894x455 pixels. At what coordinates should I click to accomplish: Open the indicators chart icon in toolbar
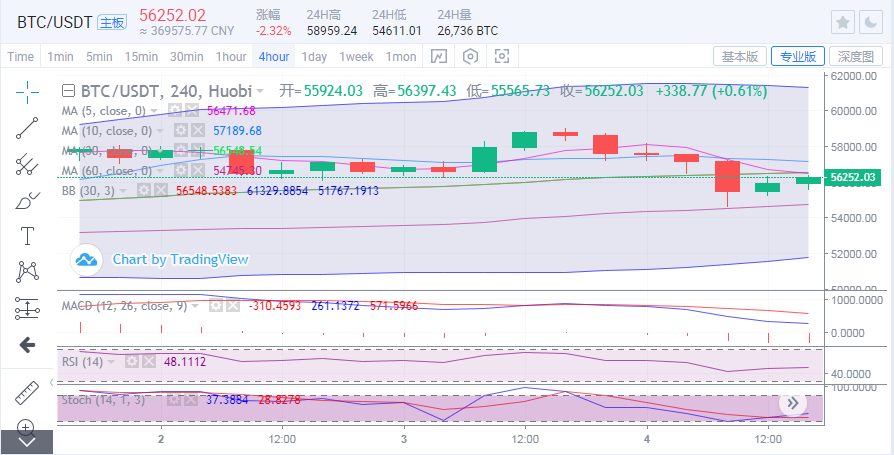pyautogui.click(x=439, y=56)
